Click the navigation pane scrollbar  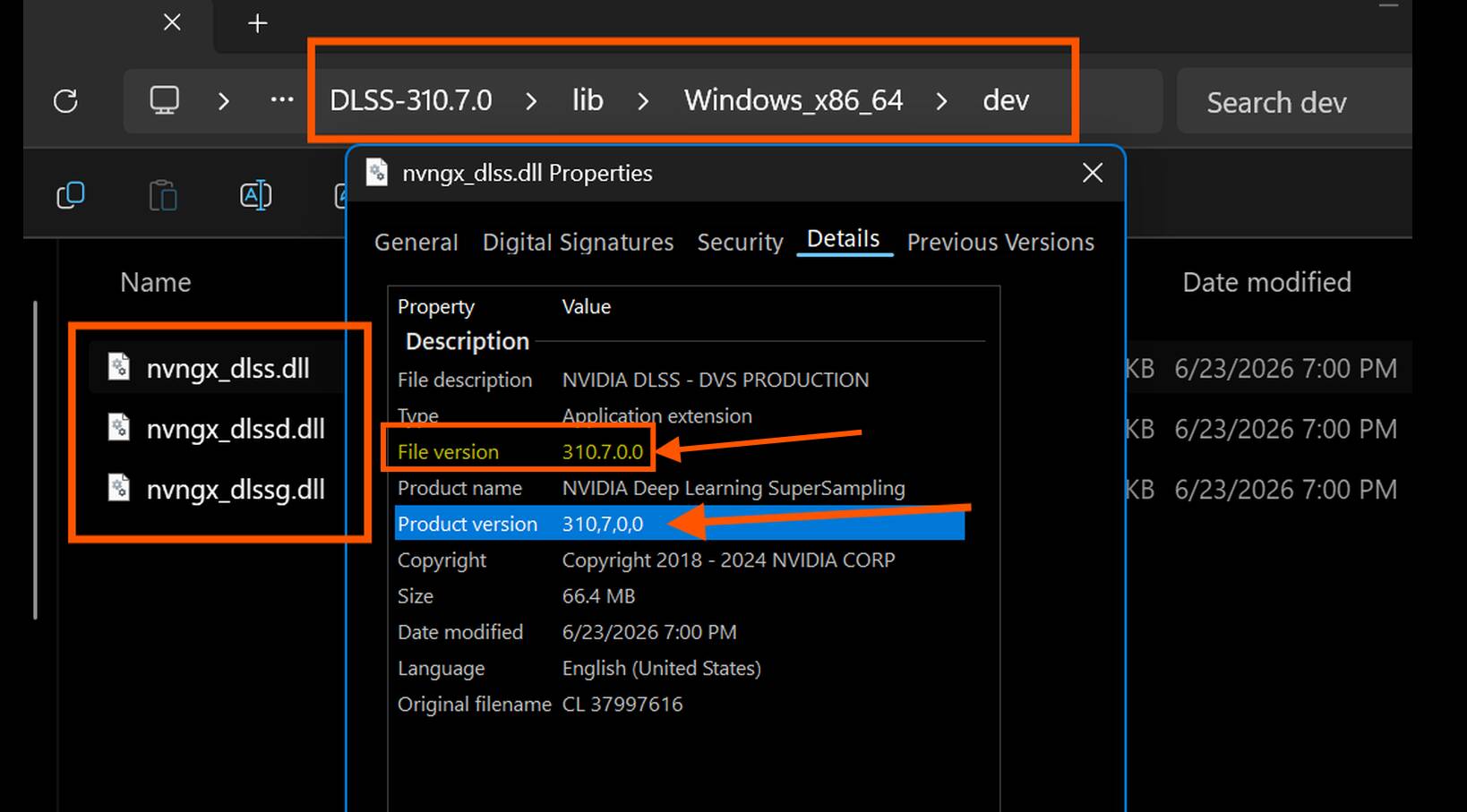click(x=35, y=460)
